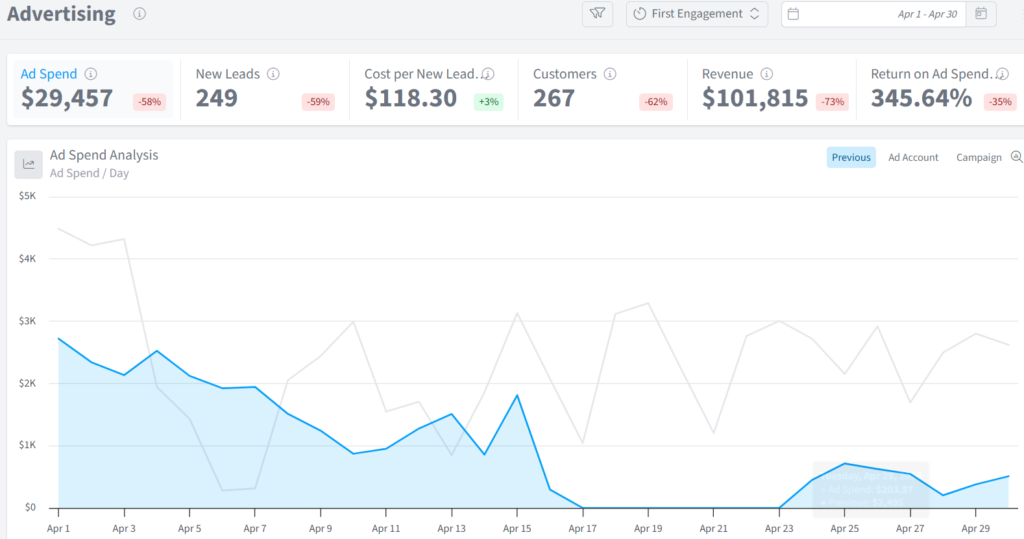1024x539 pixels.
Task: Click the line chart type icon
Action: (x=29, y=164)
